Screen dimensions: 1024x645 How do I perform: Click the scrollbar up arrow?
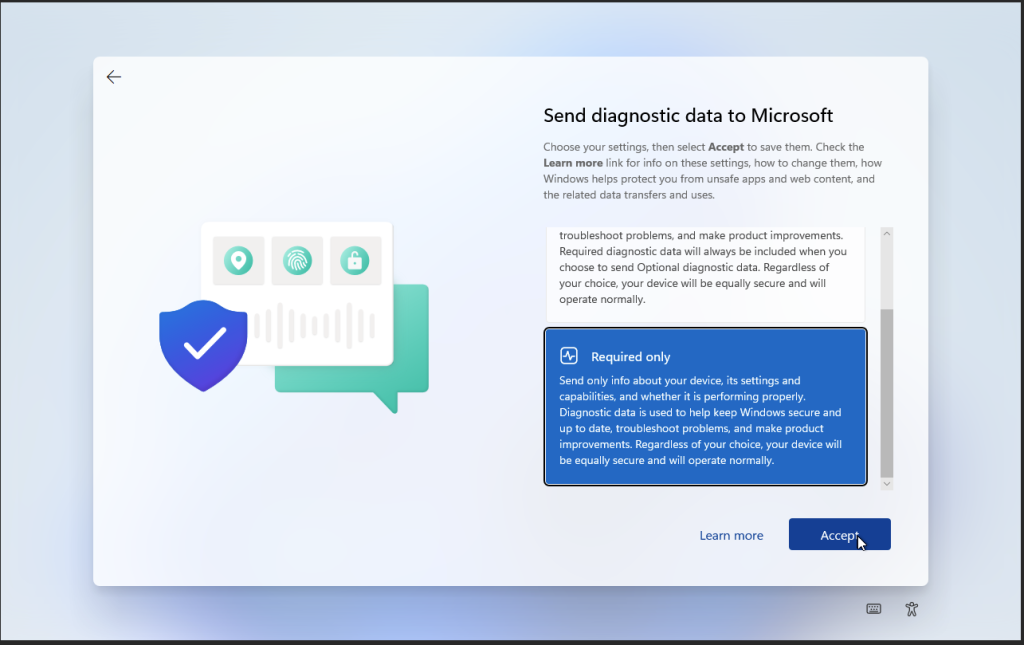[x=886, y=233]
